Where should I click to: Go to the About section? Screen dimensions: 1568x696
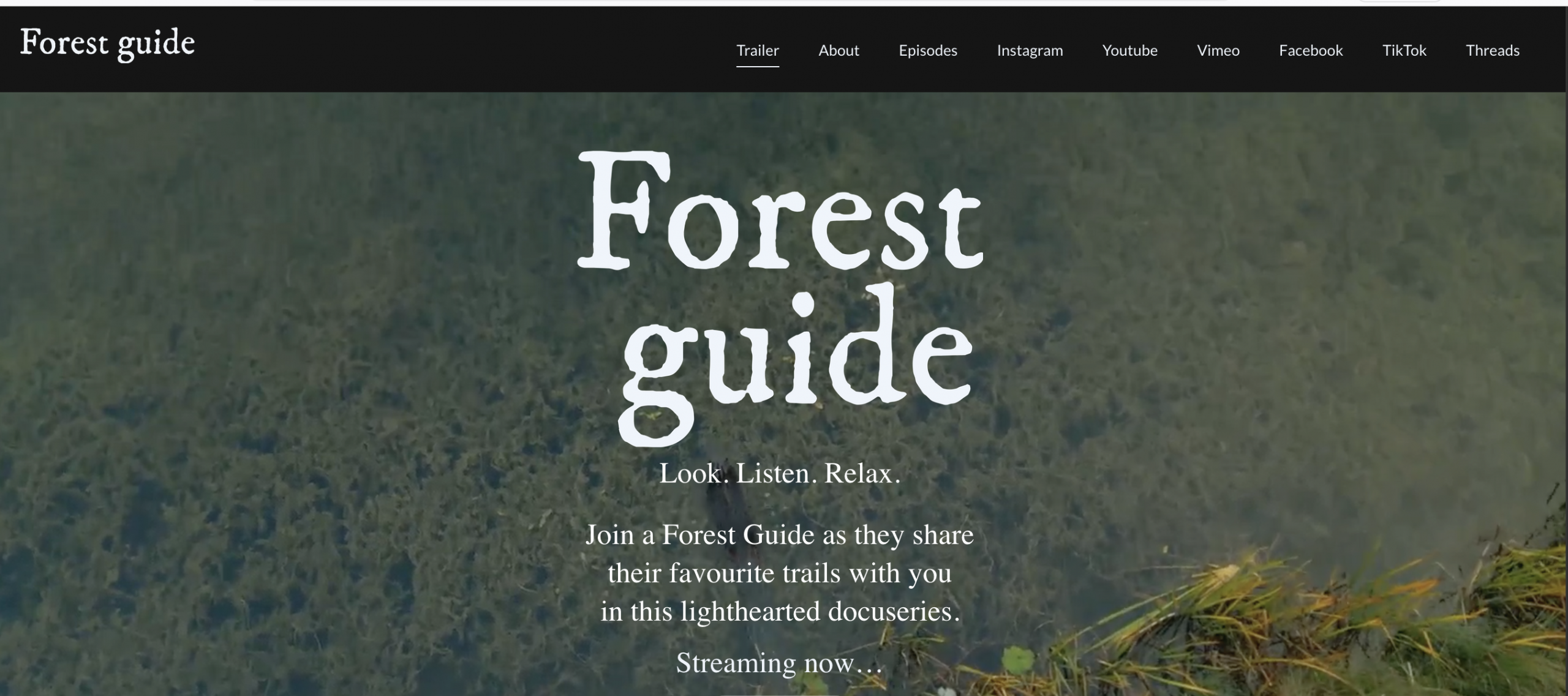click(839, 50)
